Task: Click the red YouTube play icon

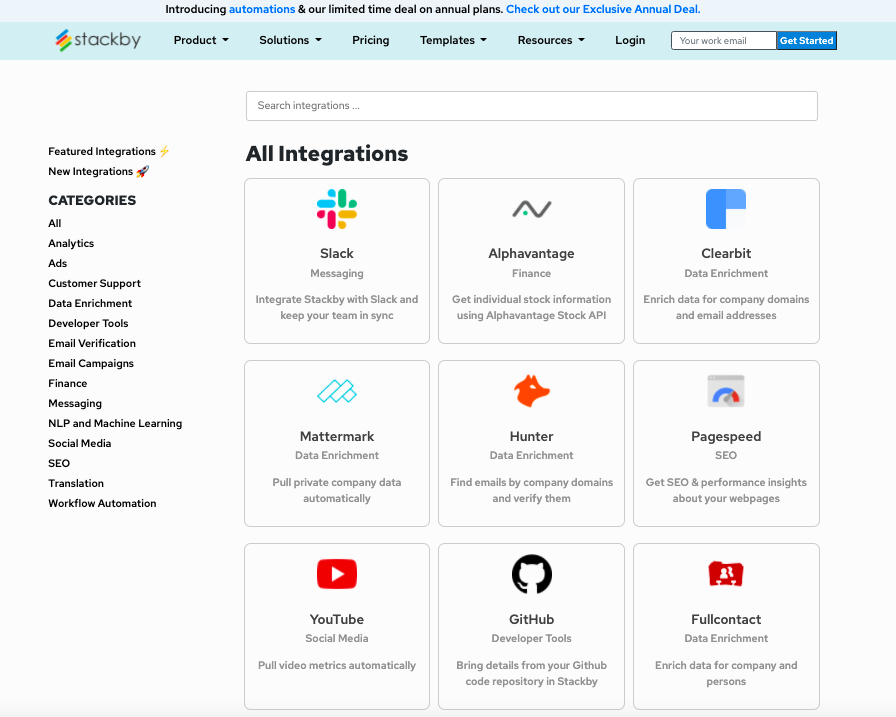Action: (337, 574)
